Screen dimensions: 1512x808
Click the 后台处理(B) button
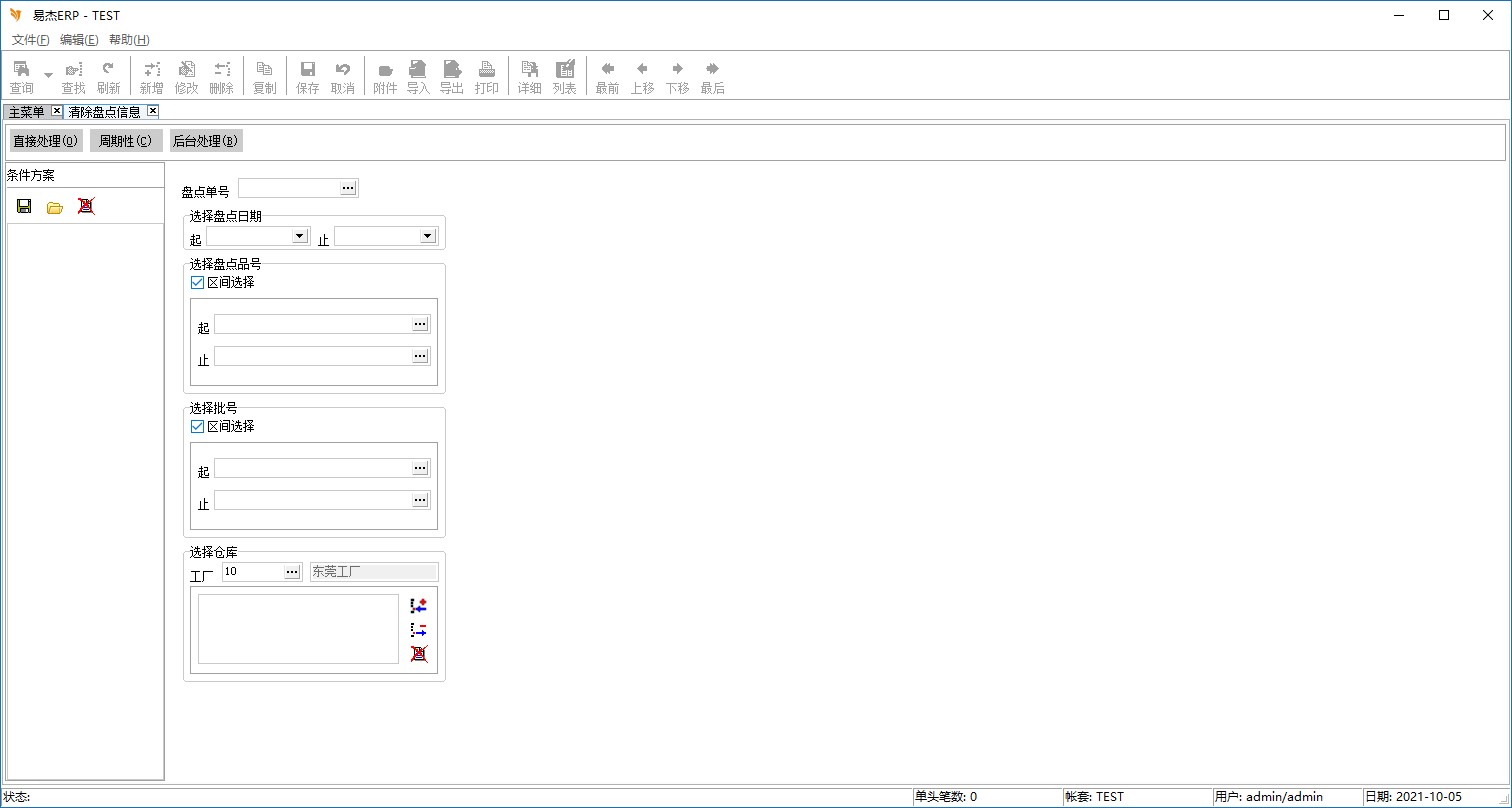[205, 141]
